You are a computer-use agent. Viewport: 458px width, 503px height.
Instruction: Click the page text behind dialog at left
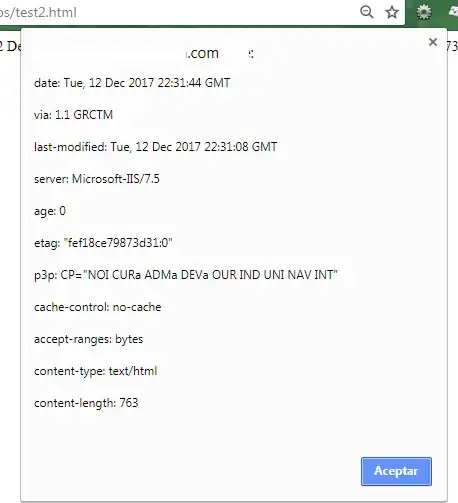tap(10, 46)
